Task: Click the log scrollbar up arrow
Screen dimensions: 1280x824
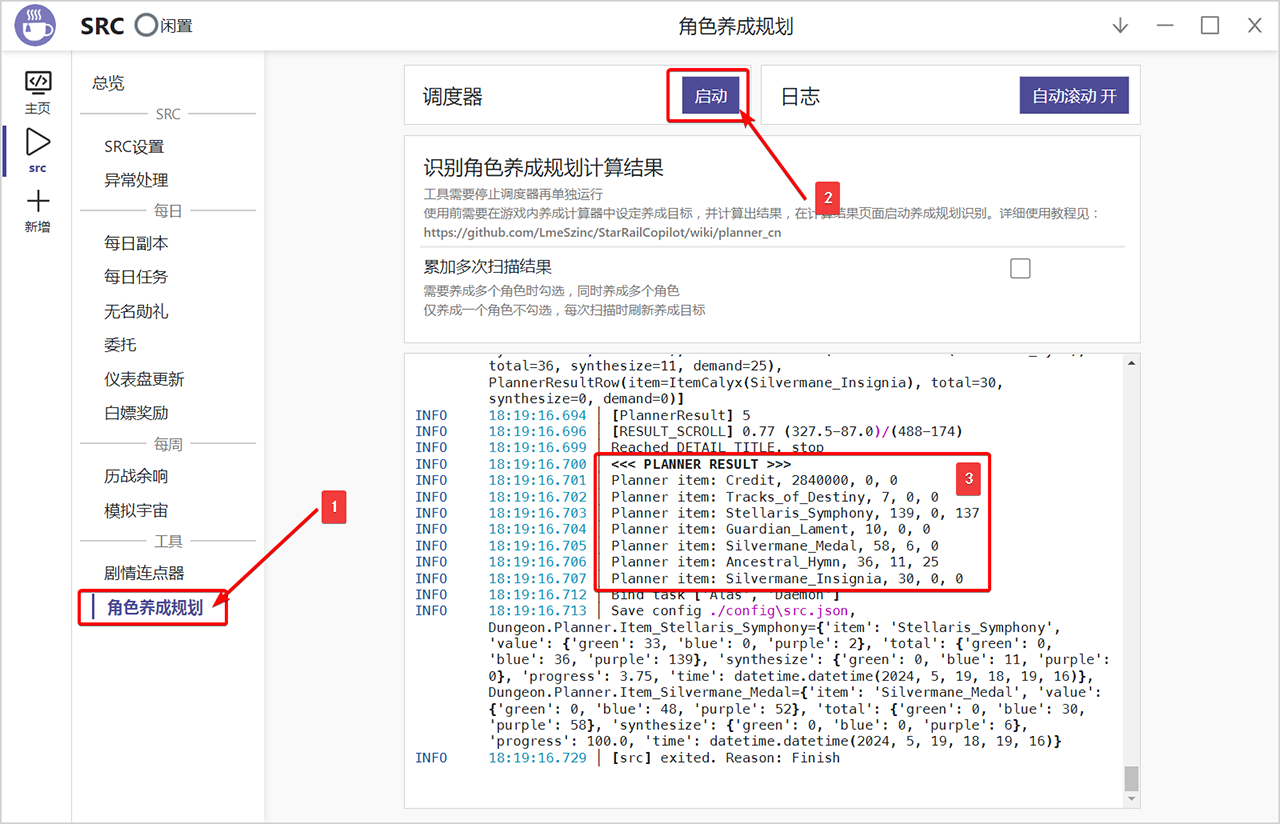Action: (x=1130, y=362)
